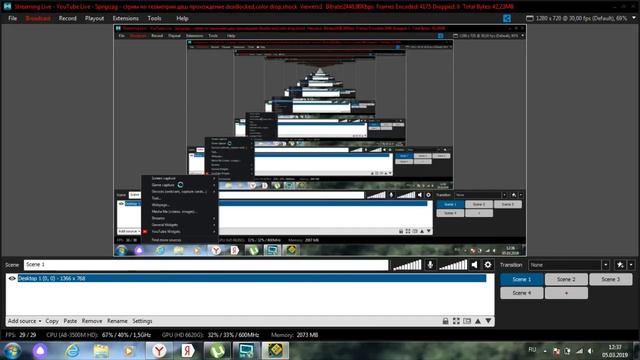Click the fullscreen expand source icon
640x360 pixels.
(456, 321)
